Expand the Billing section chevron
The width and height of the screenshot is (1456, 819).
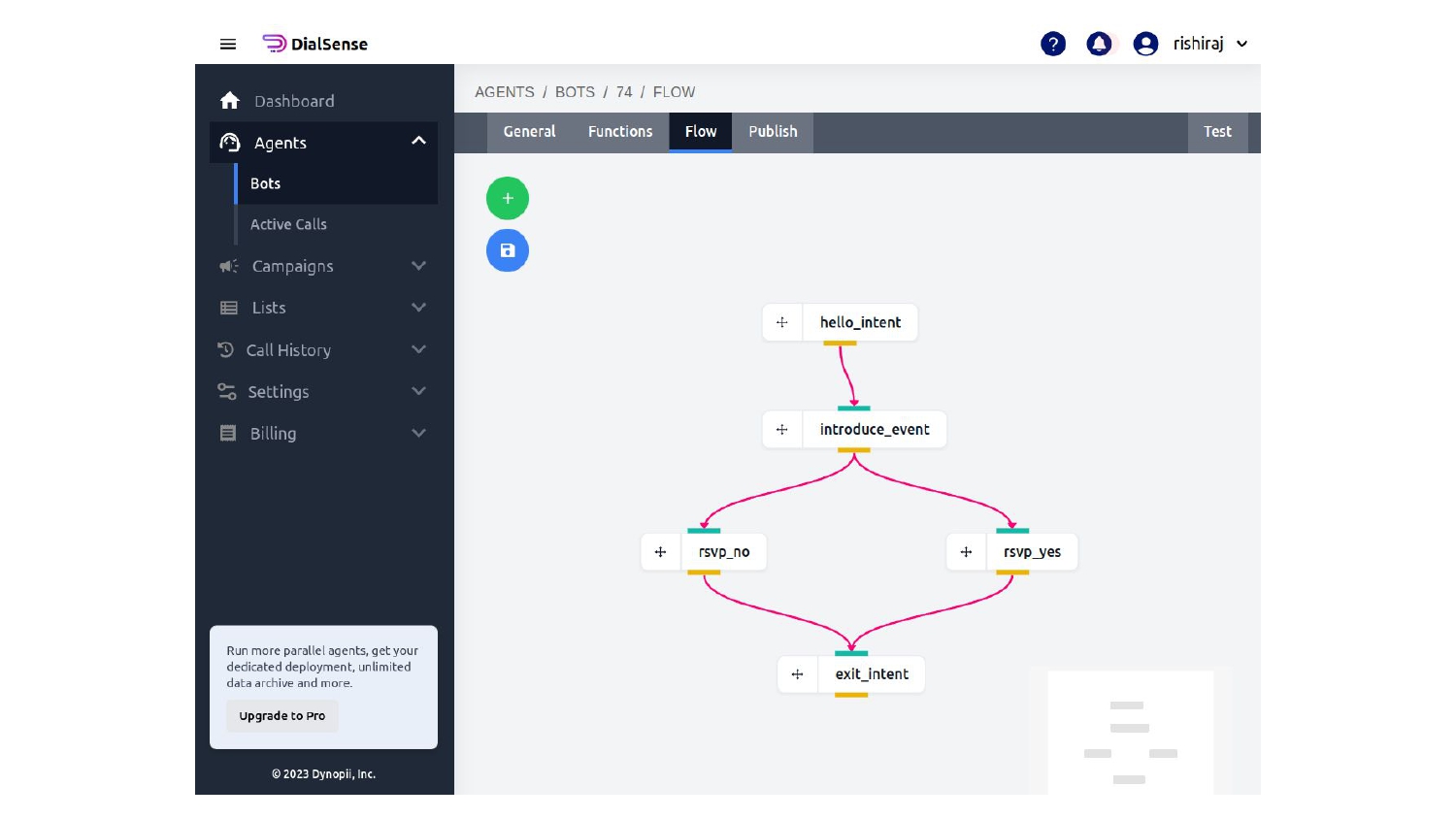coord(418,433)
